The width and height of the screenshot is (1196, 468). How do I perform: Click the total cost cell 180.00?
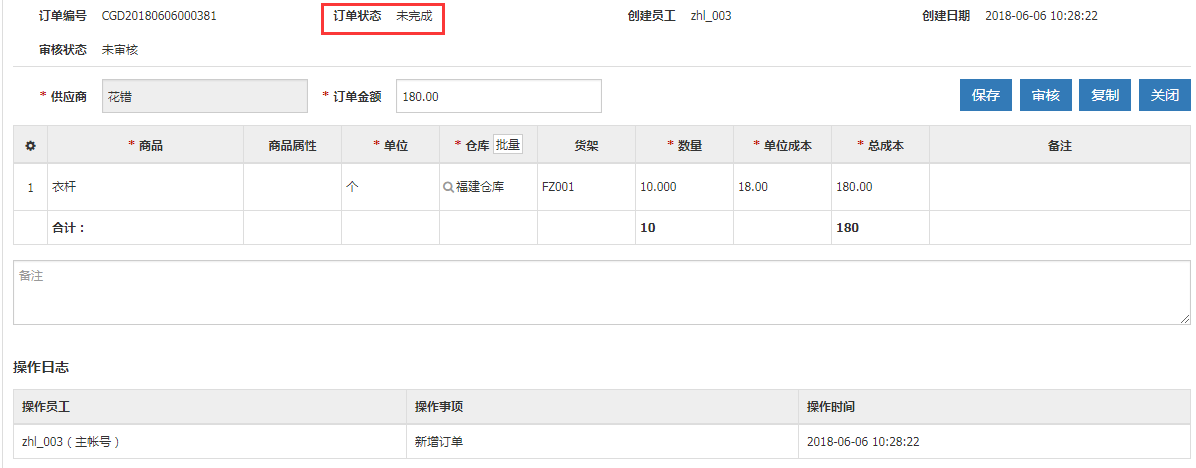880,187
